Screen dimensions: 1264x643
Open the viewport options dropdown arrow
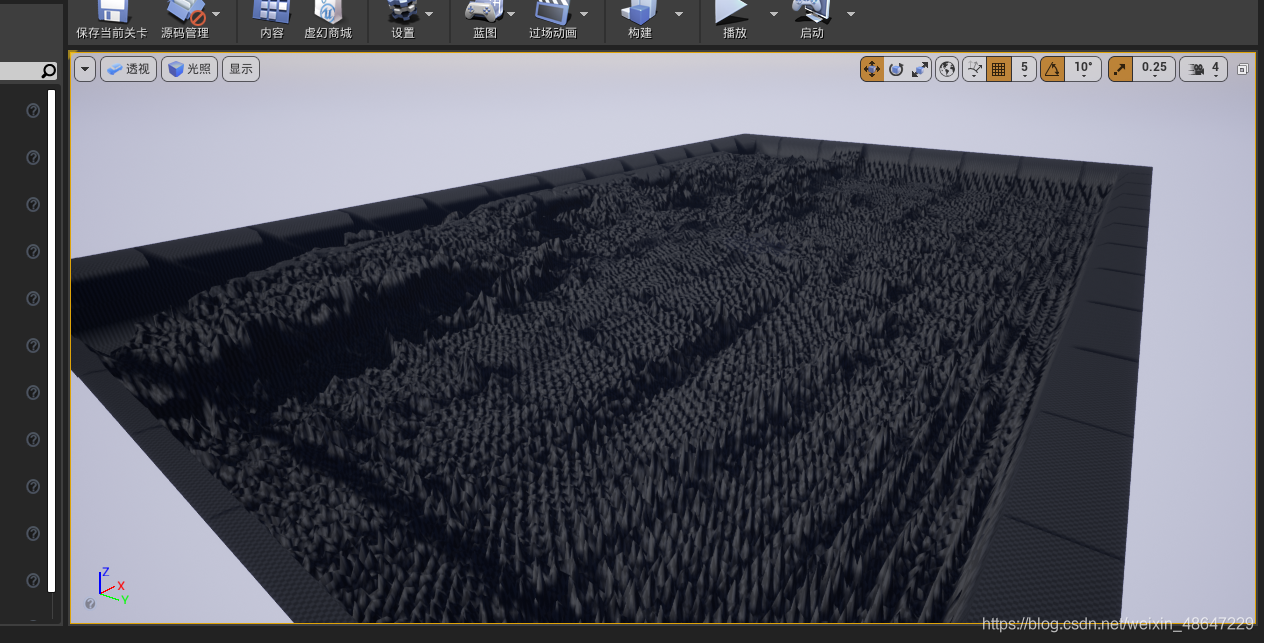[85, 69]
